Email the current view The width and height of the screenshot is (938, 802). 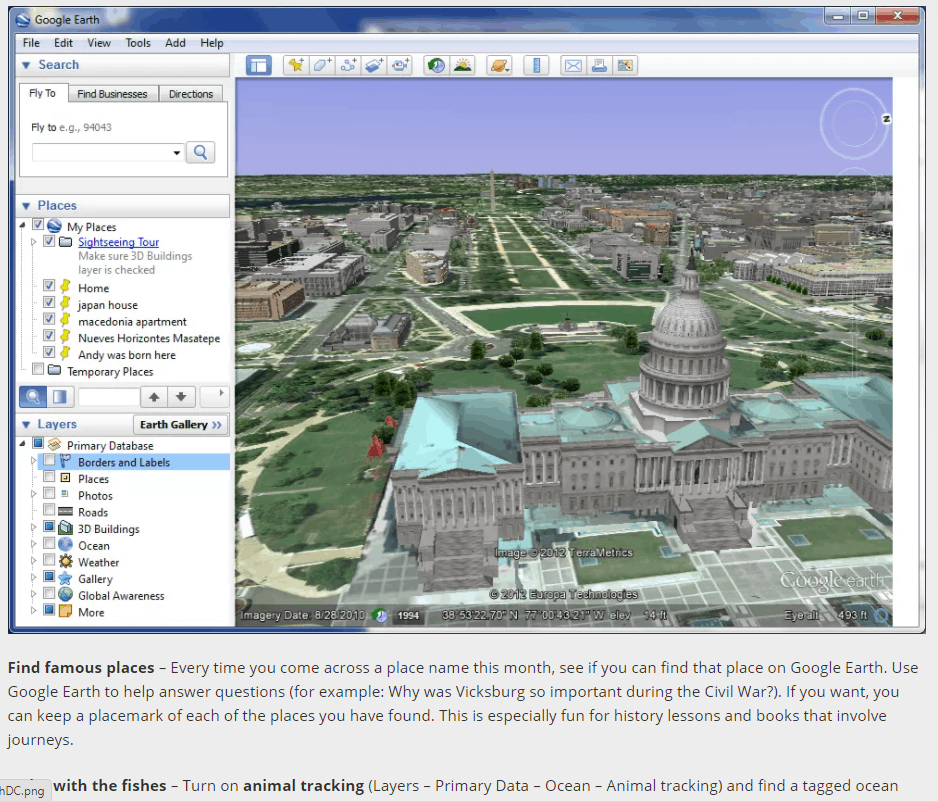pyautogui.click(x=573, y=65)
